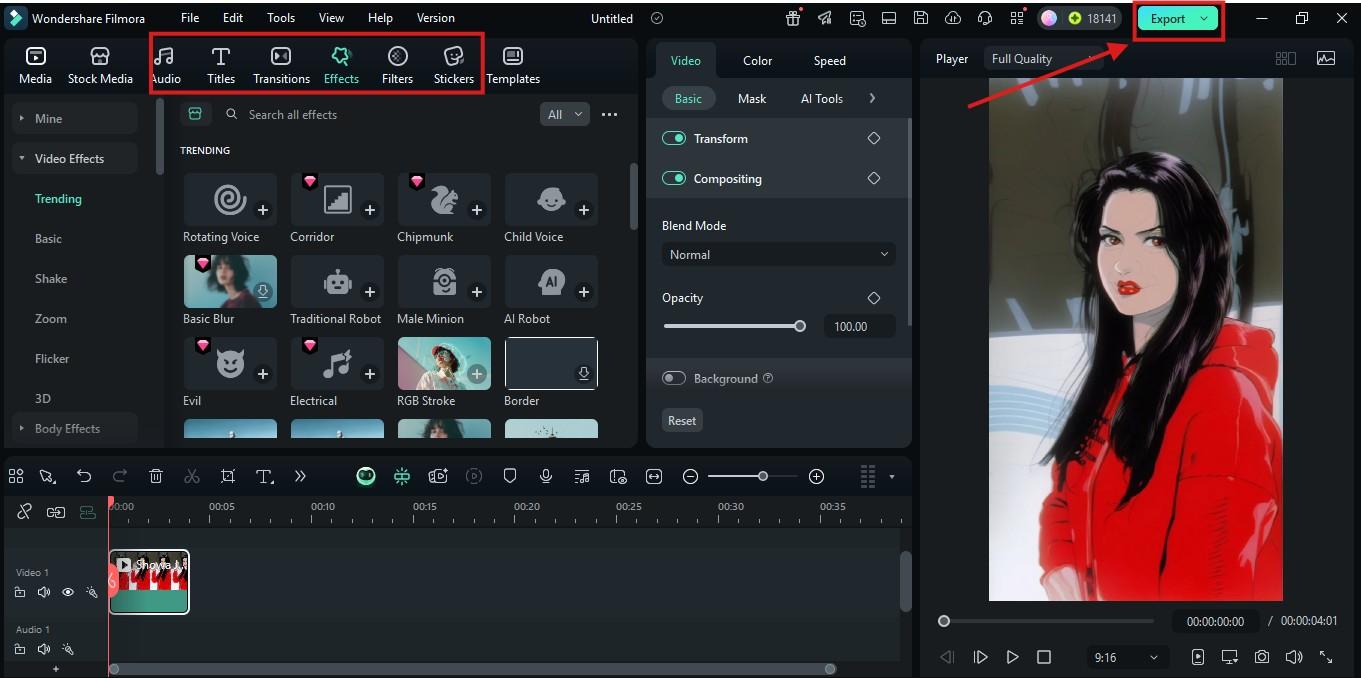Select the Basic Blur effect thumbnail

coord(230,281)
